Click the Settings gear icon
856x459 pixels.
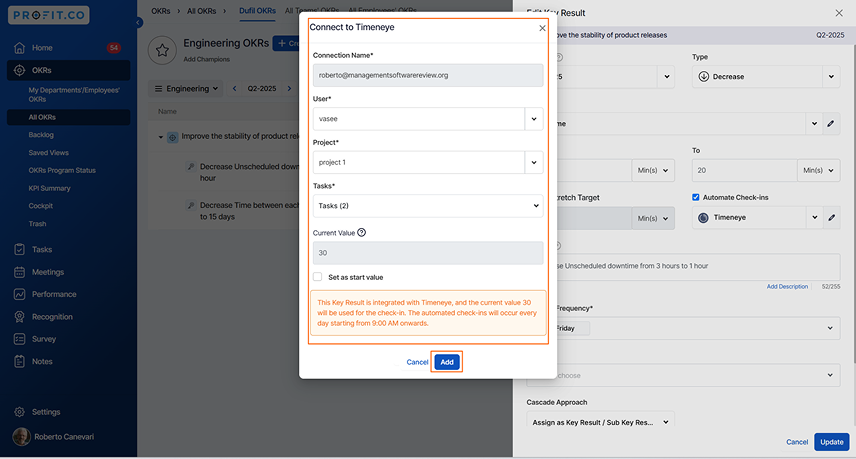click(20, 412)
